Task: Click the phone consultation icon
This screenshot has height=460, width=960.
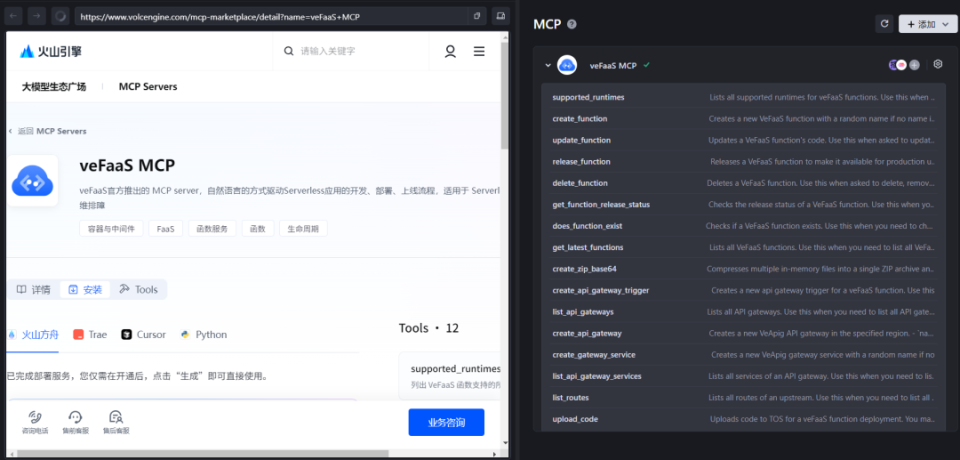Action: (x=35, y=422)
